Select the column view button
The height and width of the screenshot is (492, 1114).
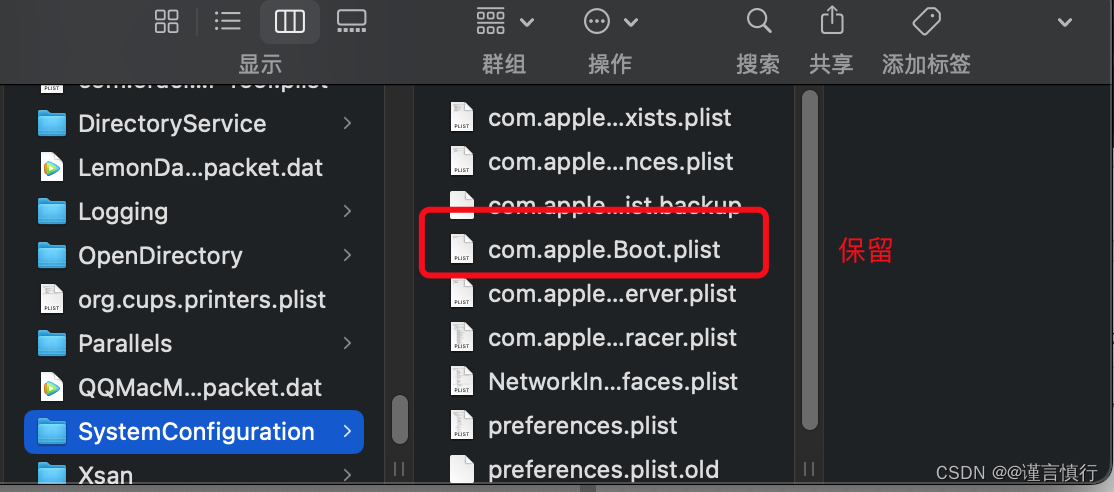(289, 22)
